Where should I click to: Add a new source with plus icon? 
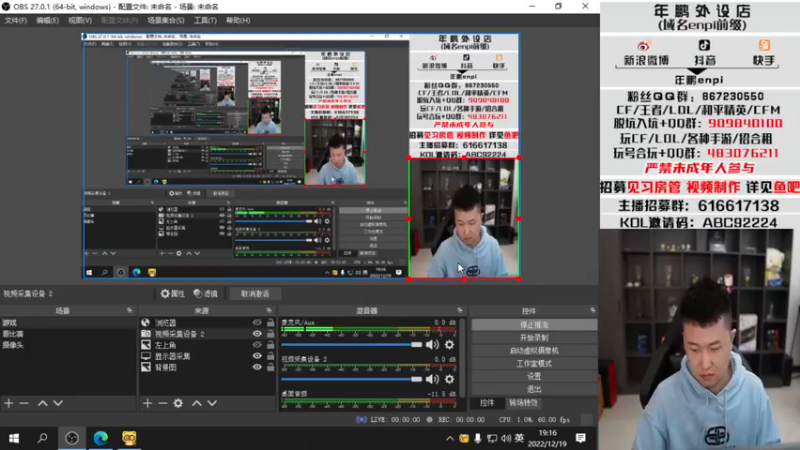click(x=147, y=403)
